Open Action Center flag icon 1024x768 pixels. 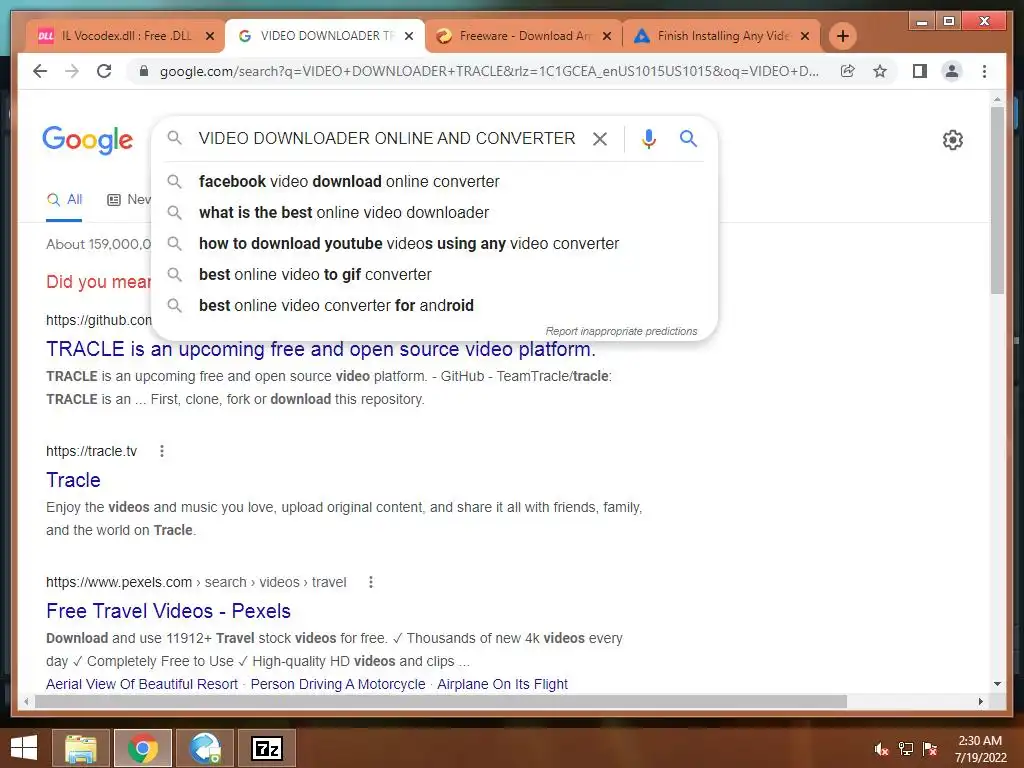930,749
